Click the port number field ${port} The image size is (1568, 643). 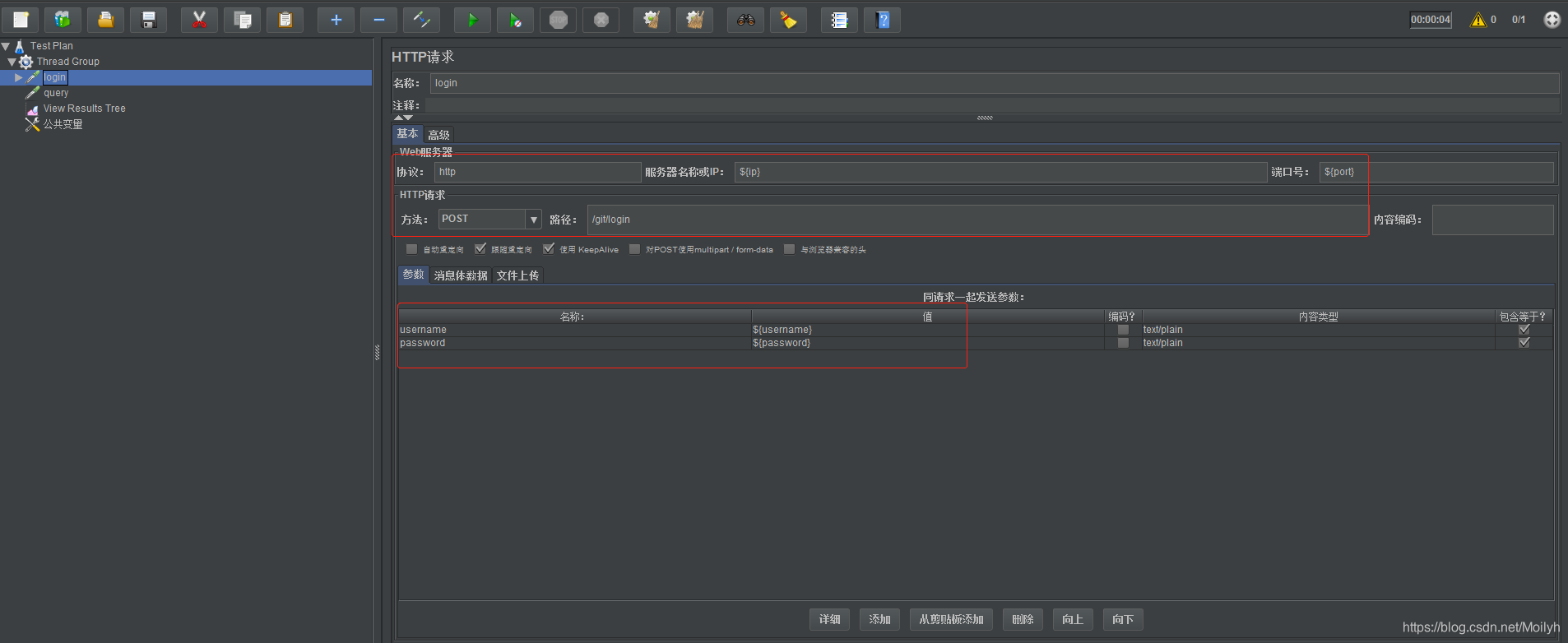[x=1436, y=172]
